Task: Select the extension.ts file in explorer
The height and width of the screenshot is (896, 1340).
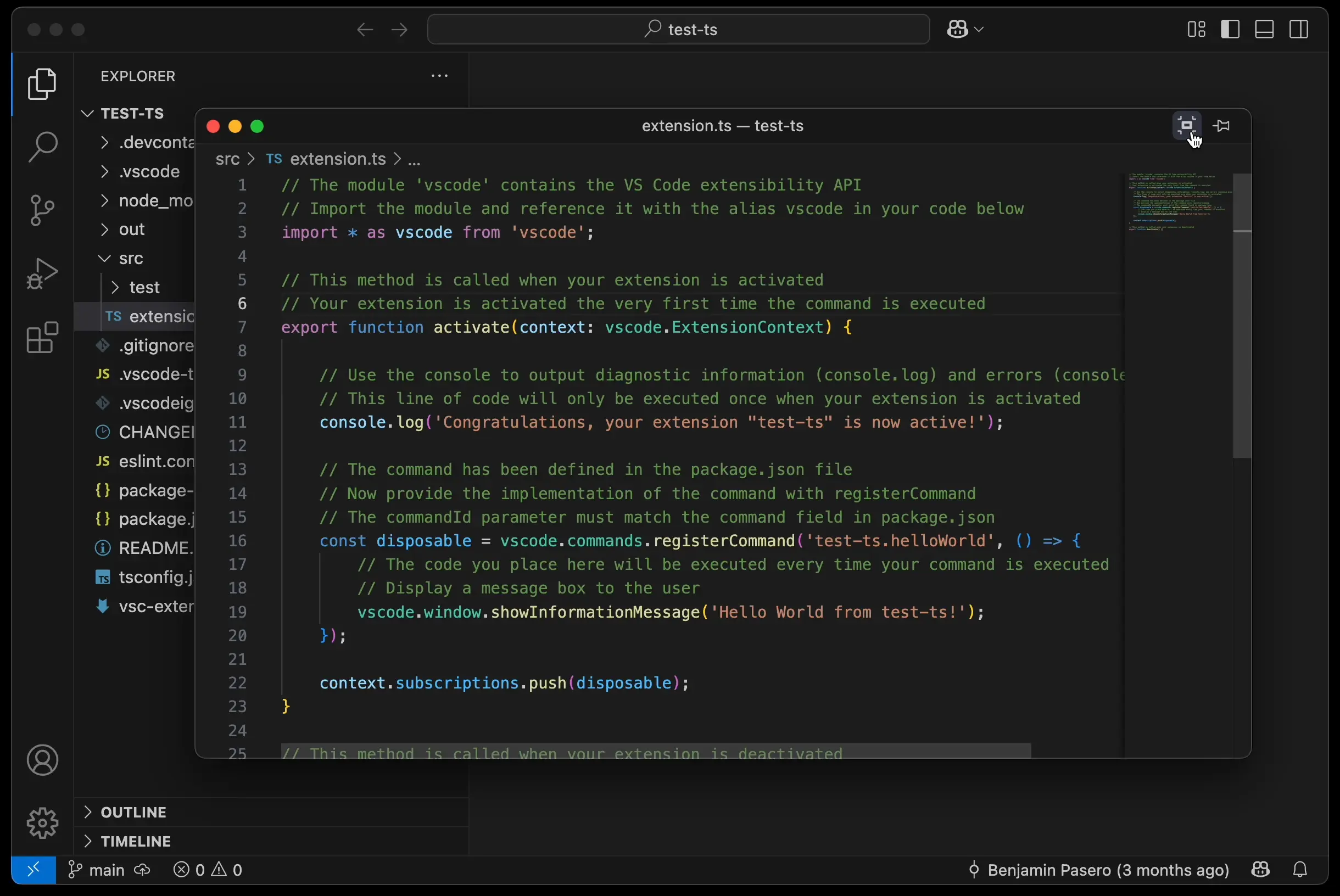Action: coord(135,316)
